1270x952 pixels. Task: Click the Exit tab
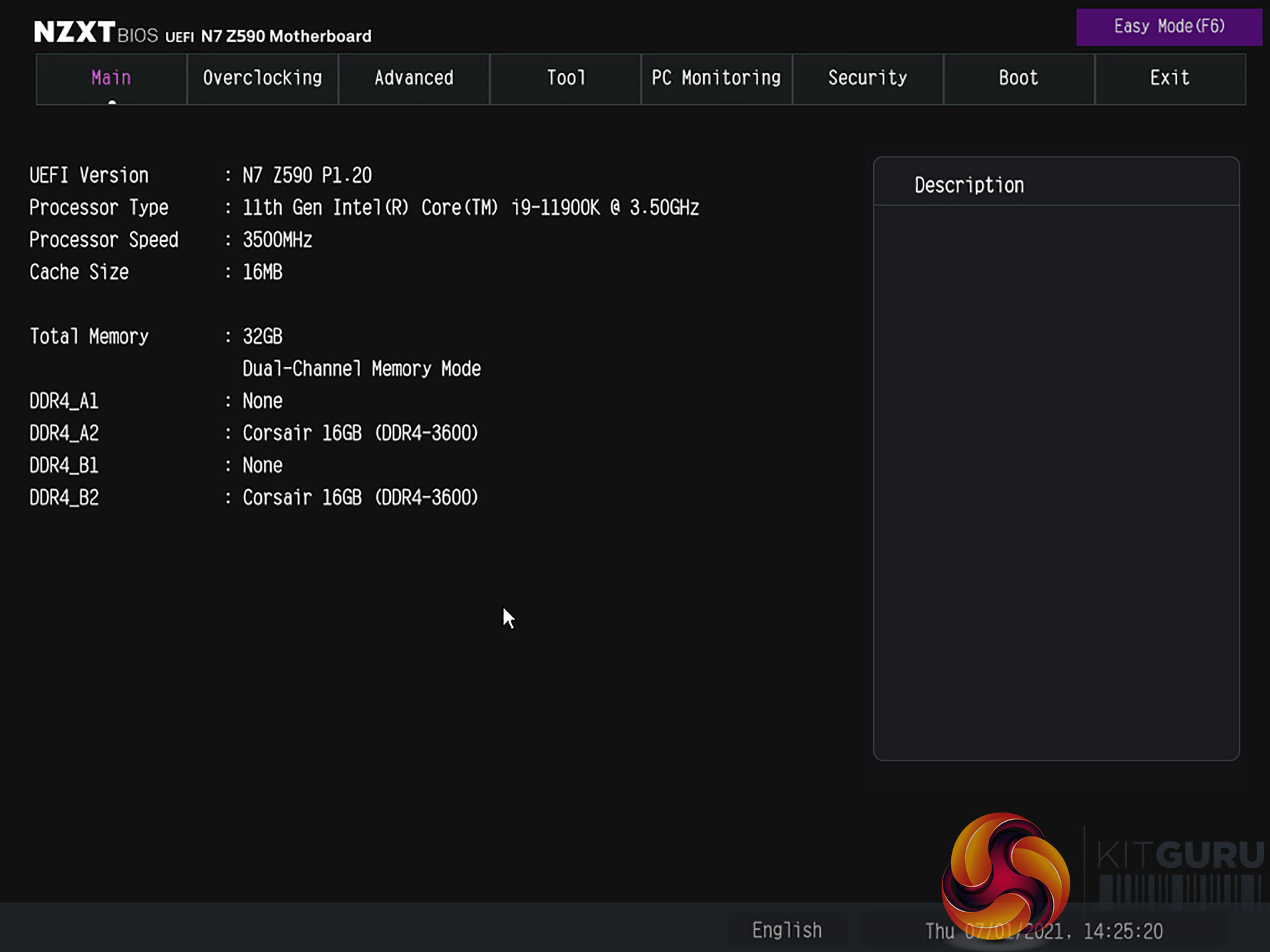[x=1170, y=79]
